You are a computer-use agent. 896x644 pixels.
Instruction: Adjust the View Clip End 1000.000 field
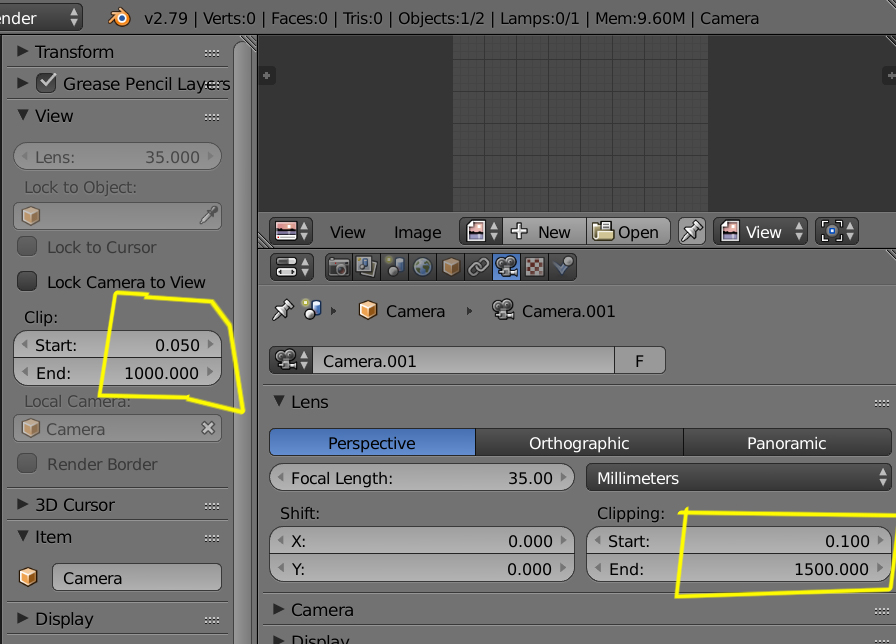pos(117,373)
